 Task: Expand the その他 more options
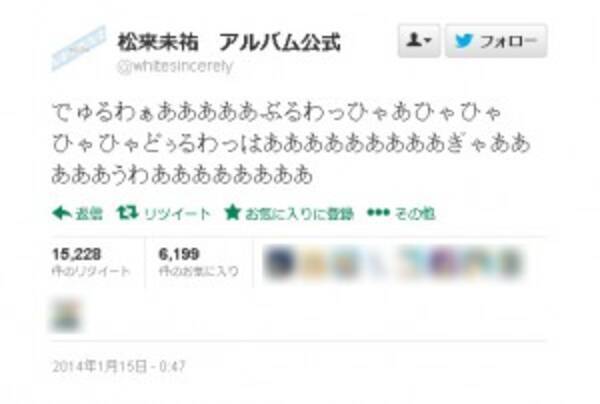tap(415, 213)
